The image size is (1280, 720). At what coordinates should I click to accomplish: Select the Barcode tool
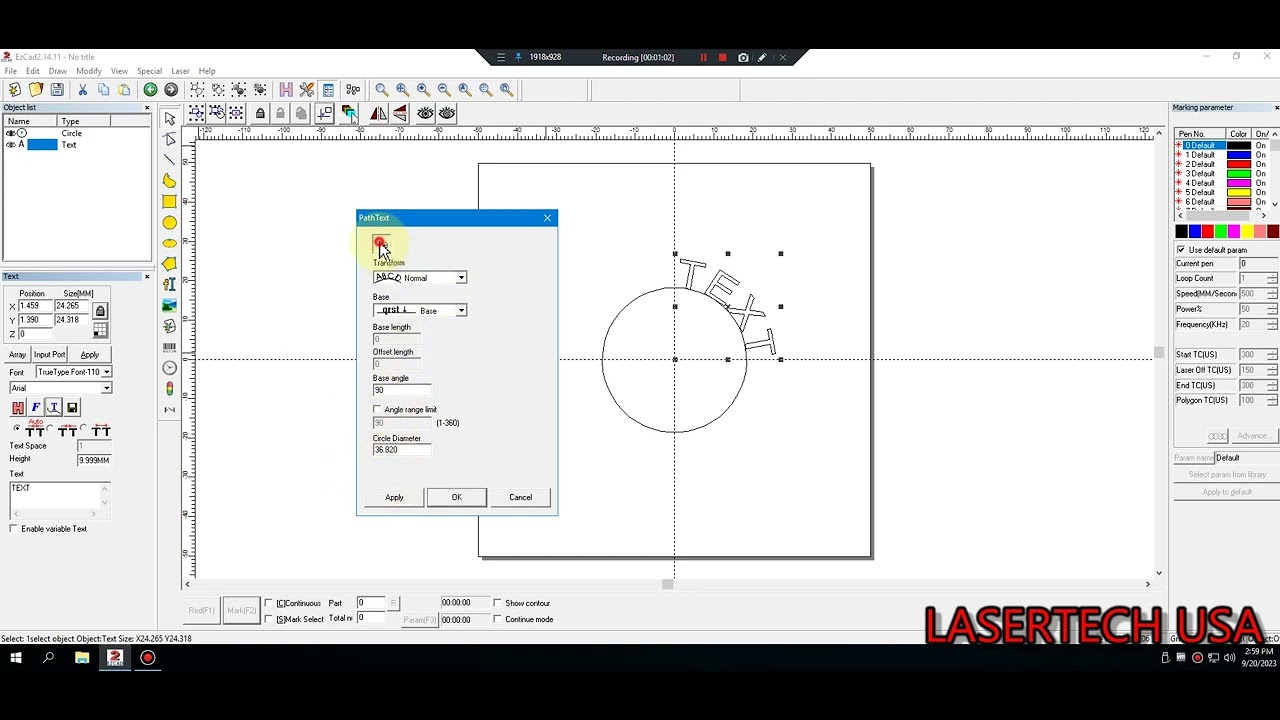pyautogui.click(x=169, y=347)
